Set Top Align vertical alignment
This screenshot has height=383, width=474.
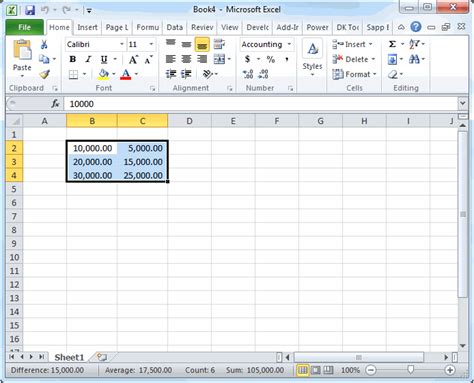(171, 44)
